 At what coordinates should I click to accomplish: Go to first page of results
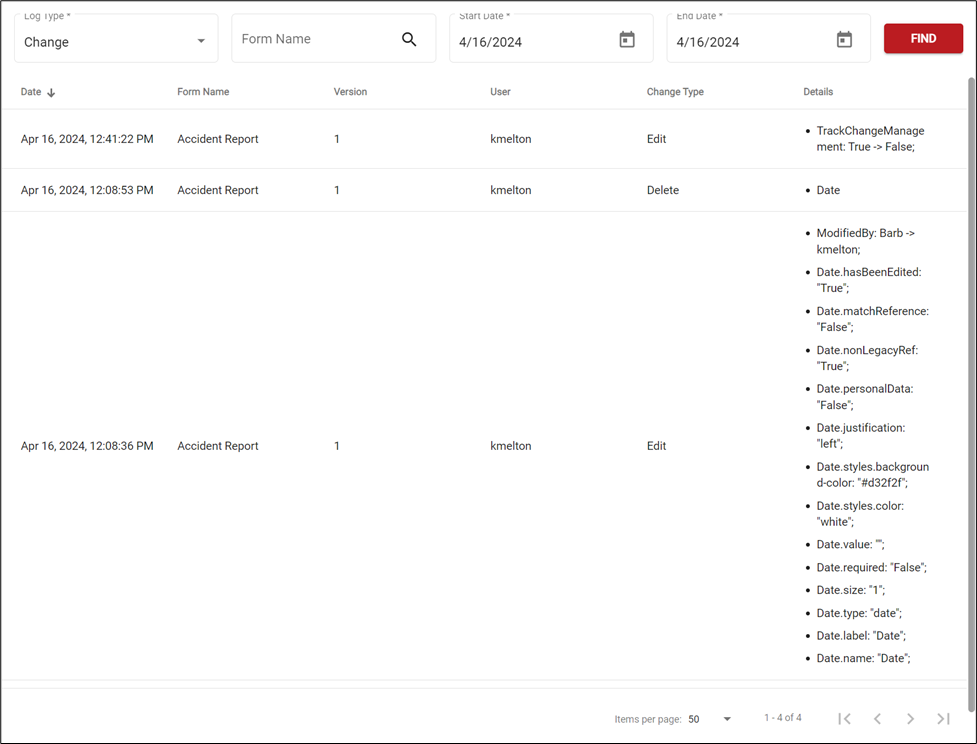pyautogui.click(x=844, y=718)
